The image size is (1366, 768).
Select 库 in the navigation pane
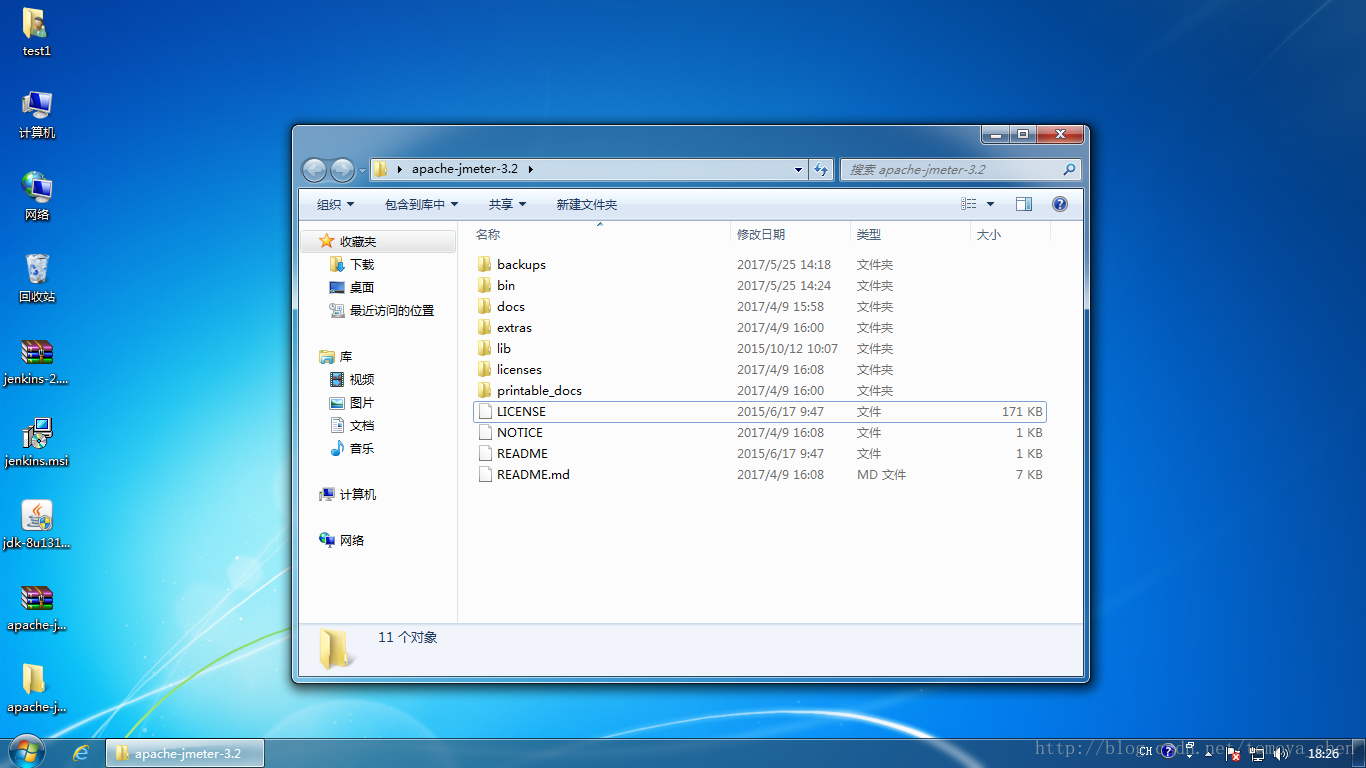[x=346, y=356]
